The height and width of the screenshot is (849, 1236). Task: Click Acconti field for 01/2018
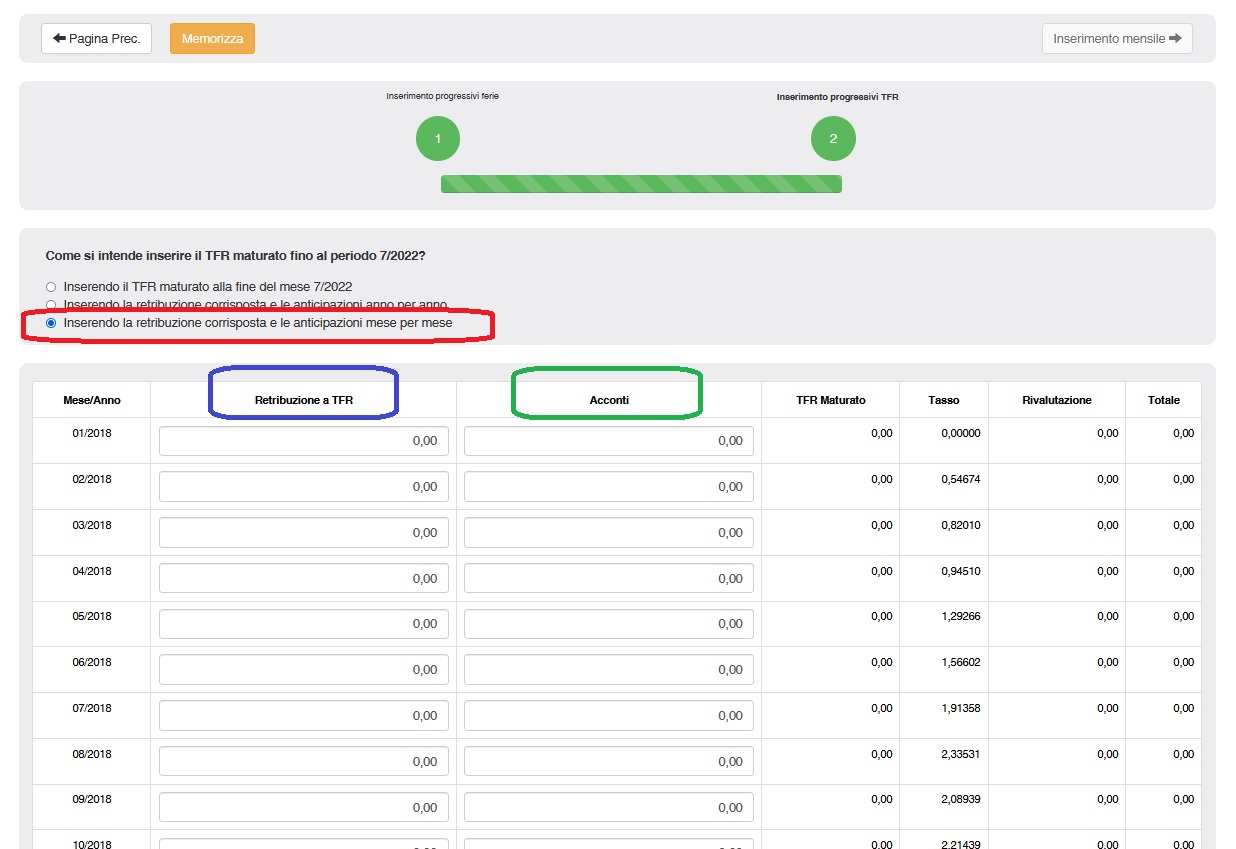tap(608, 441)
